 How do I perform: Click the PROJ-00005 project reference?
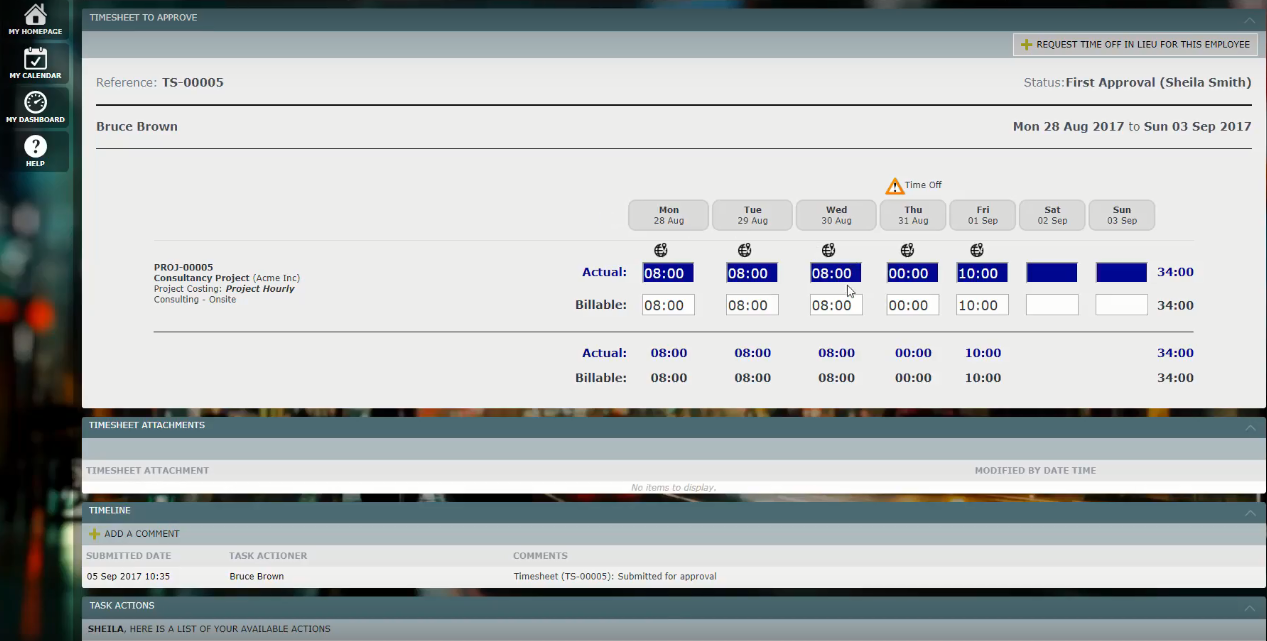(x=183, y=267)
